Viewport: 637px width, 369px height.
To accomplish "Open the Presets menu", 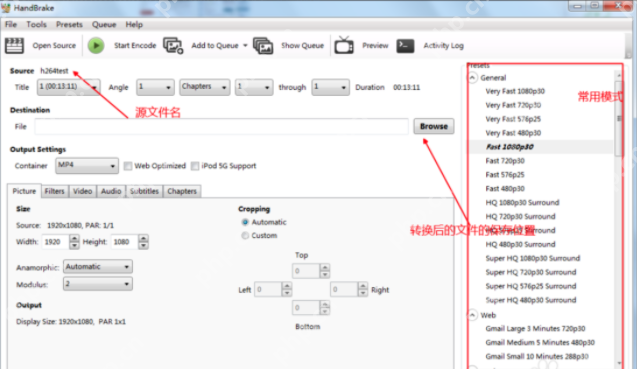I will pos(69,24).
